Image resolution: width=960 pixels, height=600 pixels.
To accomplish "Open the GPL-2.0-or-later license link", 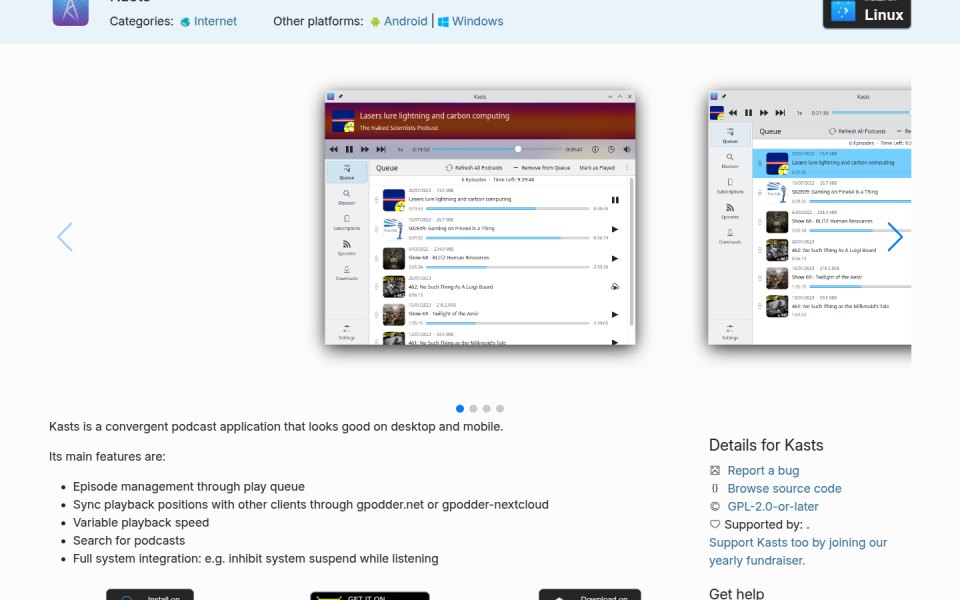I will (x=773, y=506).
